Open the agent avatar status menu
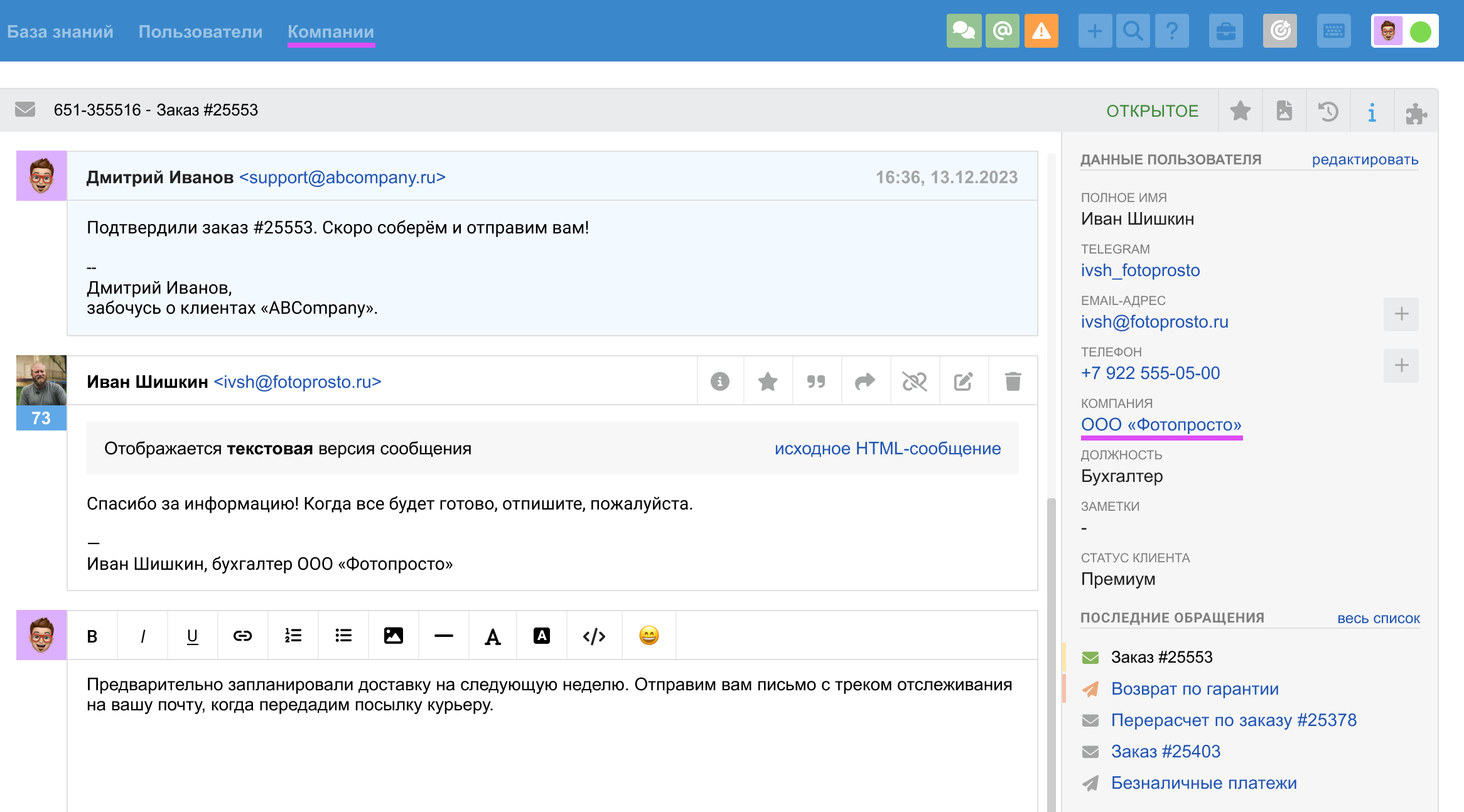 [x=1404, y=31]
